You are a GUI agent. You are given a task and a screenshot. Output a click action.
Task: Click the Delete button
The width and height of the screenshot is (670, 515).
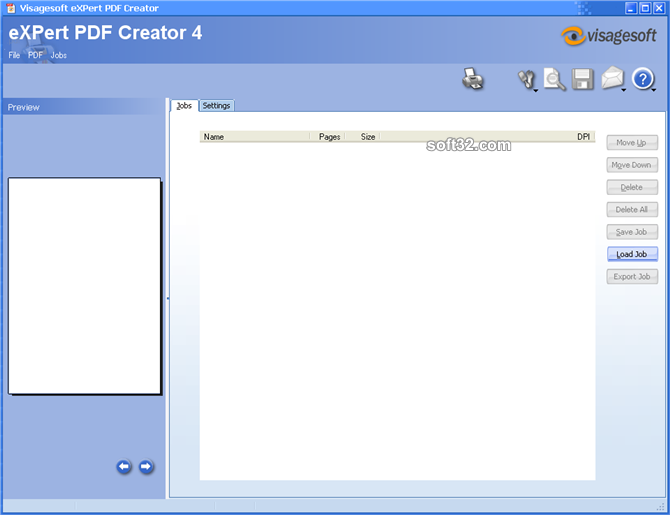[x=632, y=187]
